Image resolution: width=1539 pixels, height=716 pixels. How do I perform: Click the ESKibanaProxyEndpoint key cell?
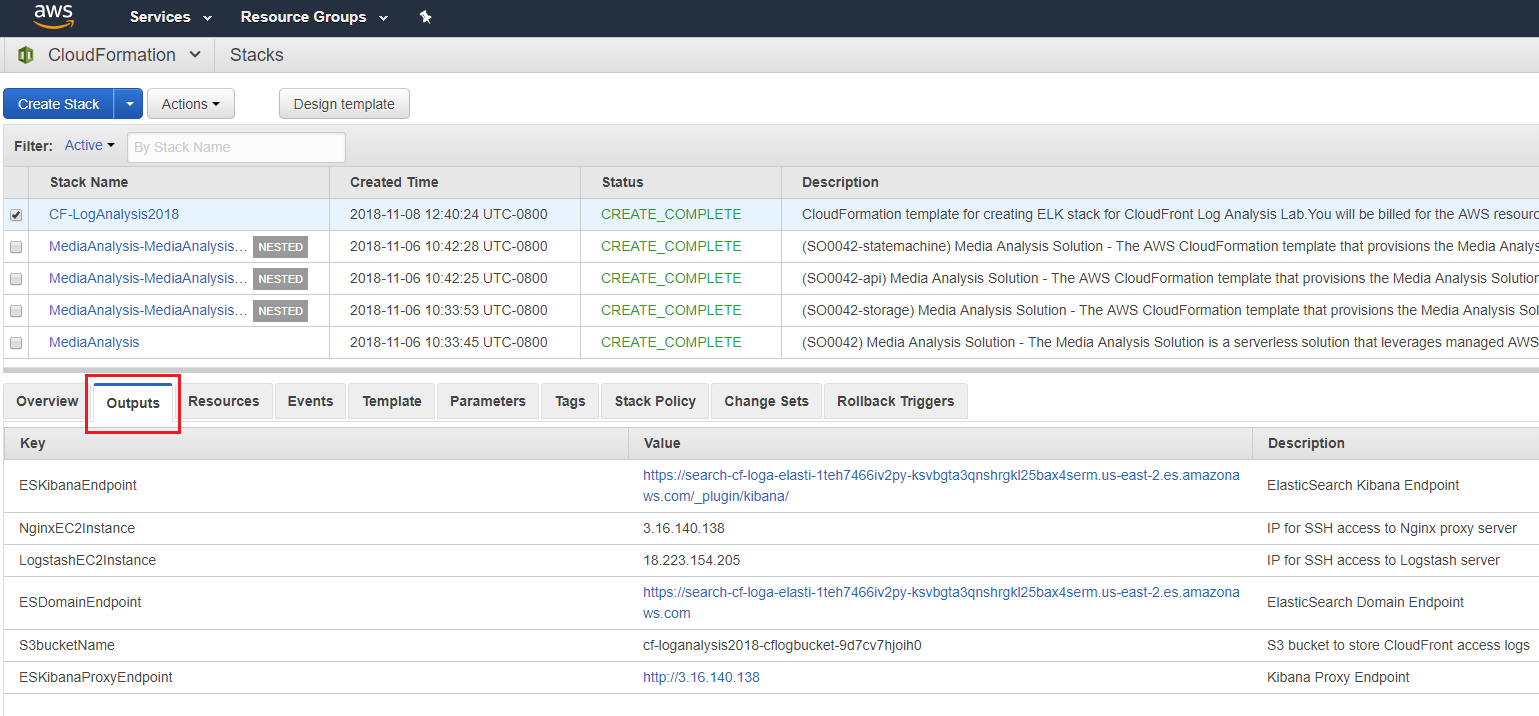[x=96, y=677]
